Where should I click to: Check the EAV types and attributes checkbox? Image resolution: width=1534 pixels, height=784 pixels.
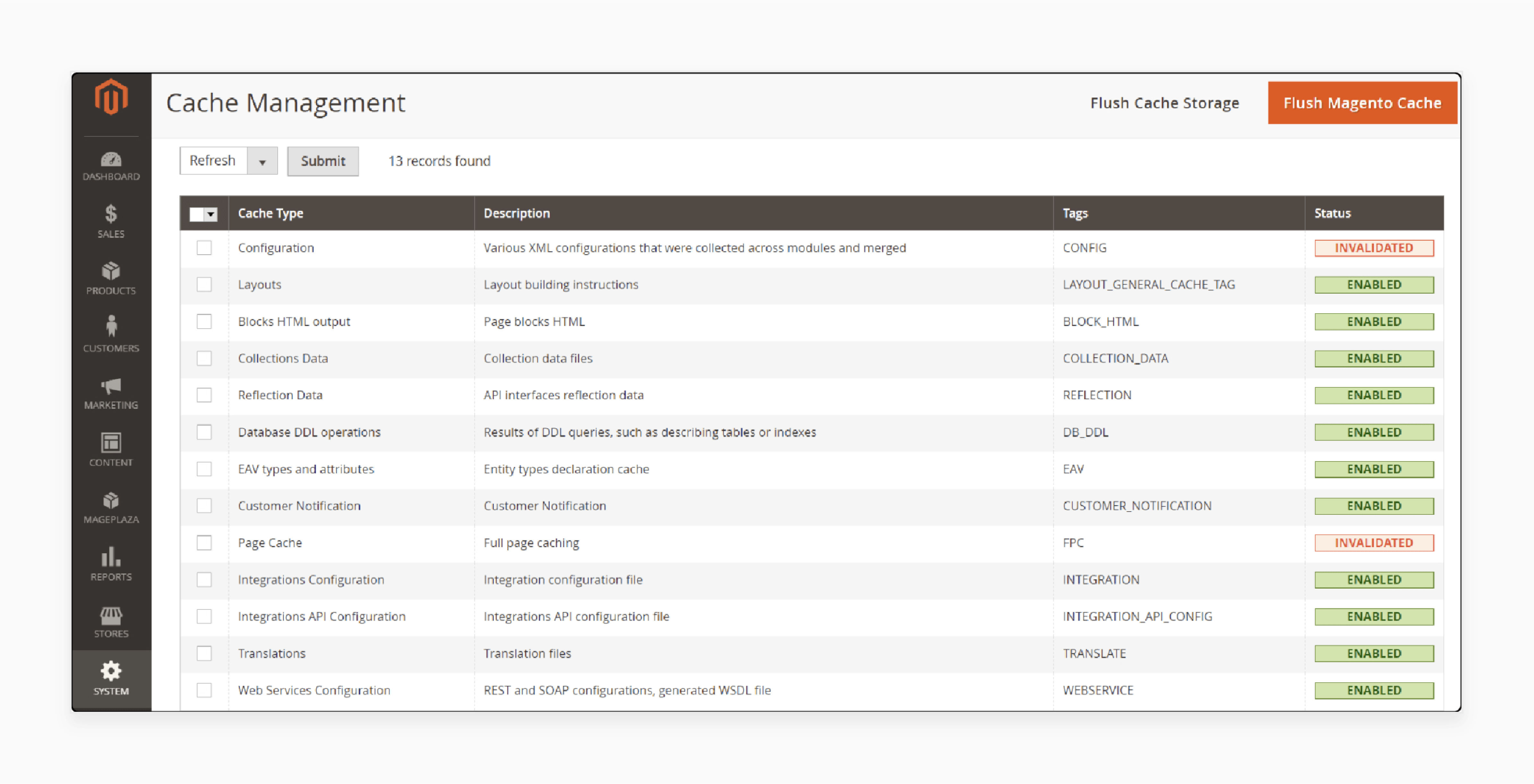tap(204, 469)
